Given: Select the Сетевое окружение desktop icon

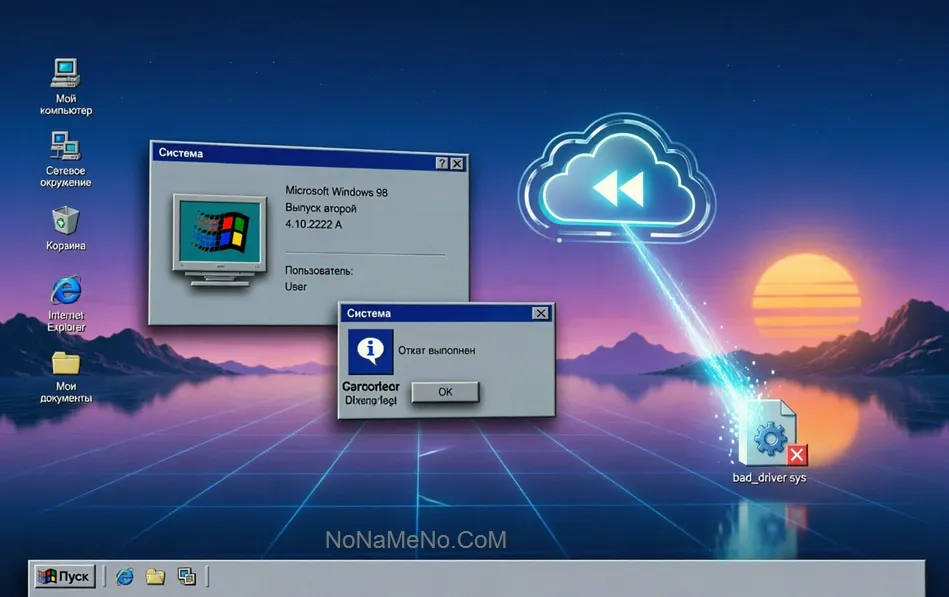Looking at the screenshot, I should (x=65, y=159).
